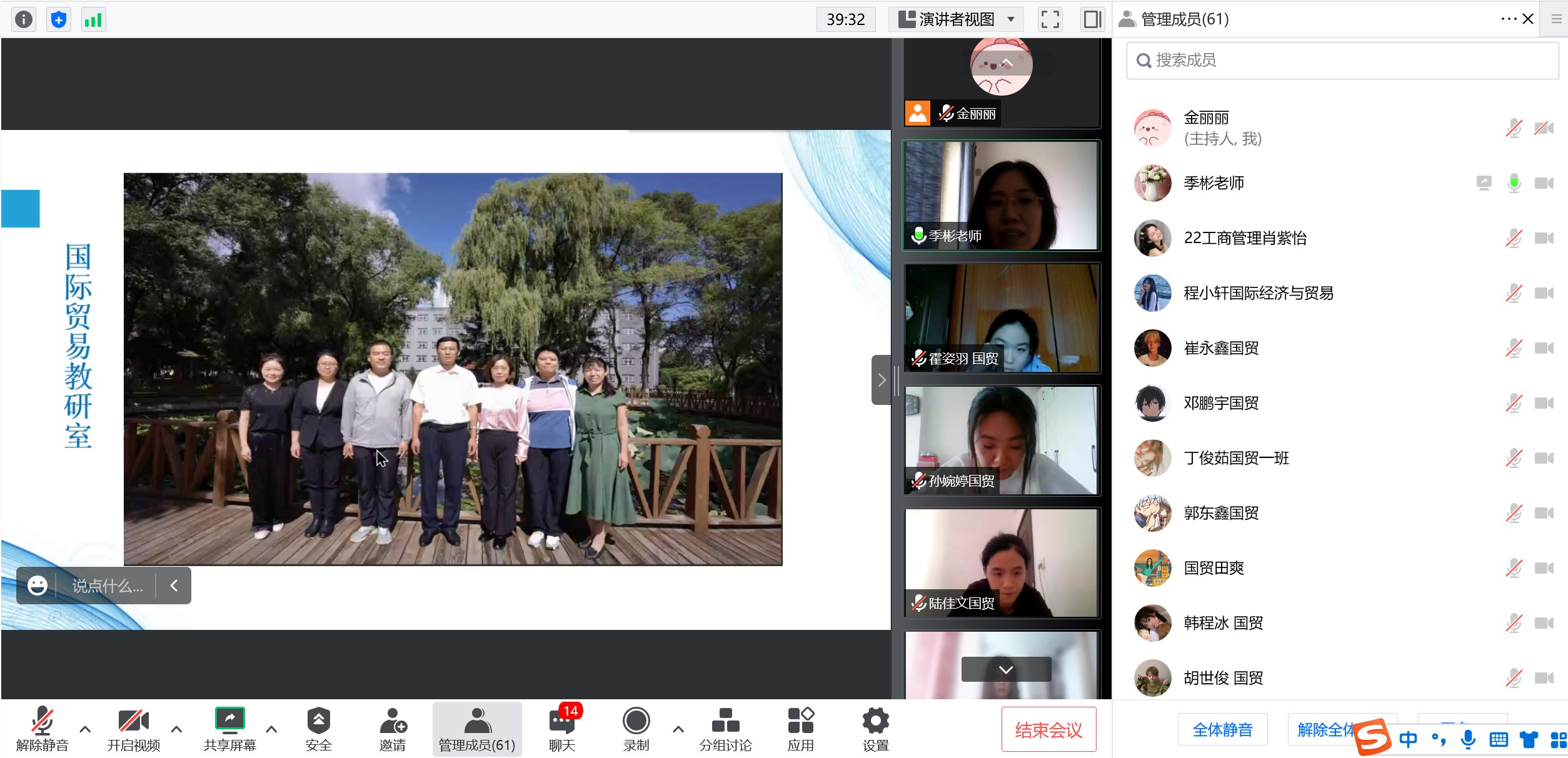Collapse video strip with right chevron

[x=881, y=380]
